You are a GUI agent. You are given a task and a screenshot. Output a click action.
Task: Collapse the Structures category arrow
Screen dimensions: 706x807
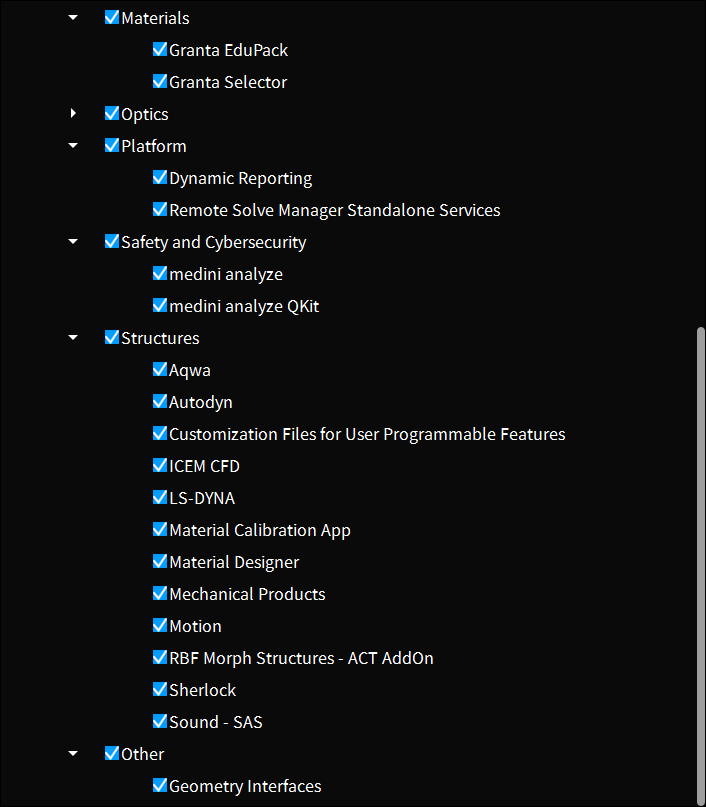[73, 337]
